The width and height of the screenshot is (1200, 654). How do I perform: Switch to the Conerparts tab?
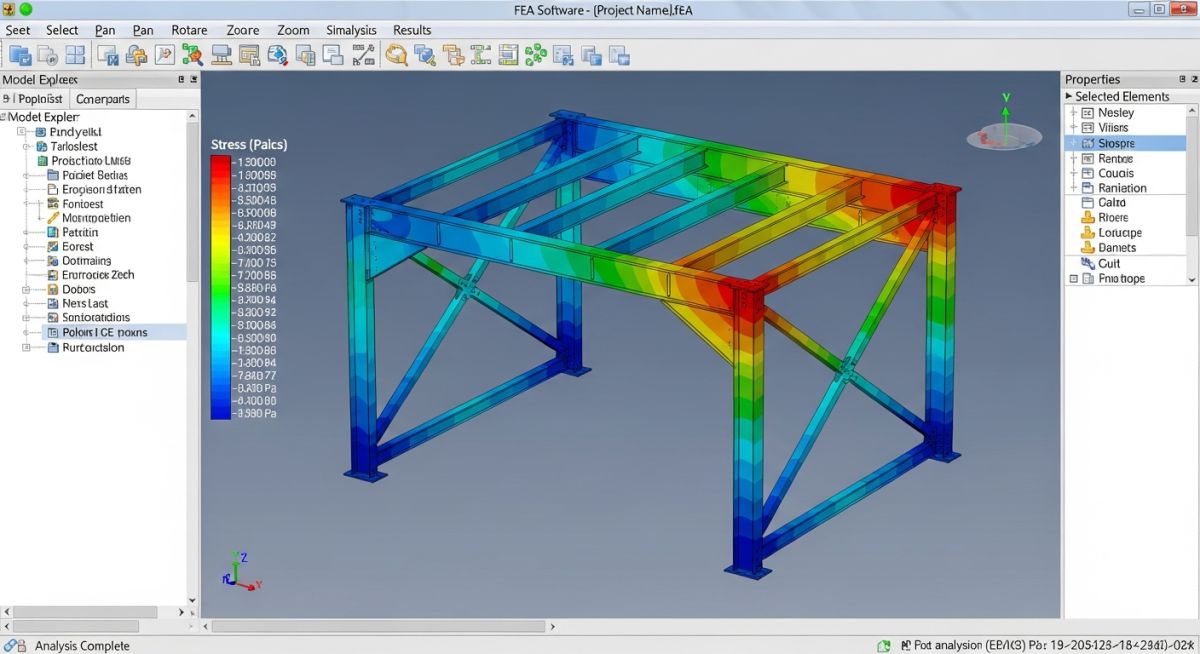click(103, 98)
